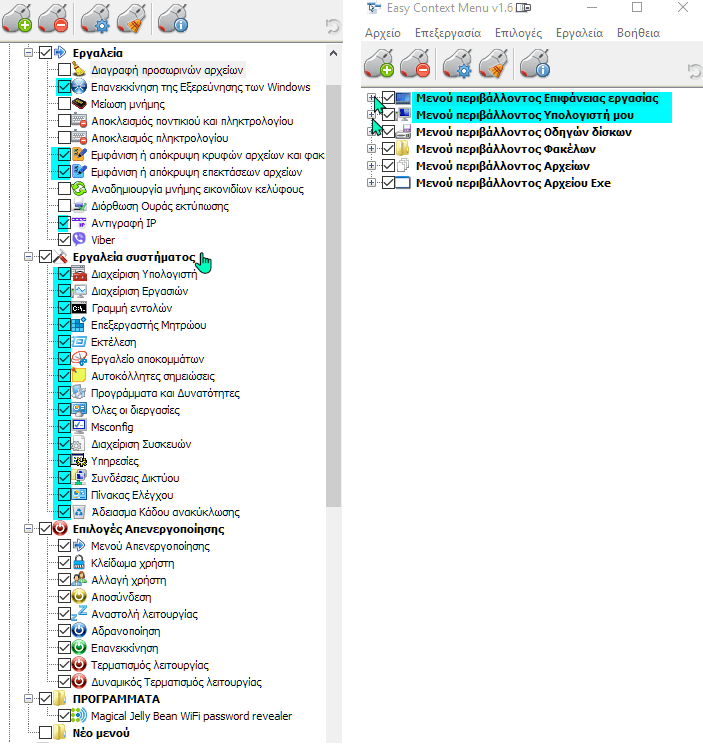The width and height of the screenshot is (703, 748).
Task: Check Αποκλεισμός ποντικιού και πληκτρολογίου box
Action: pyautogui.click(x=64, y=121)
